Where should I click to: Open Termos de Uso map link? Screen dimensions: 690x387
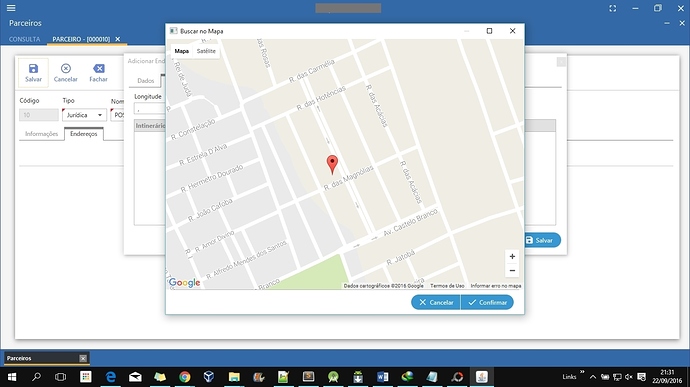pos(447,286)
